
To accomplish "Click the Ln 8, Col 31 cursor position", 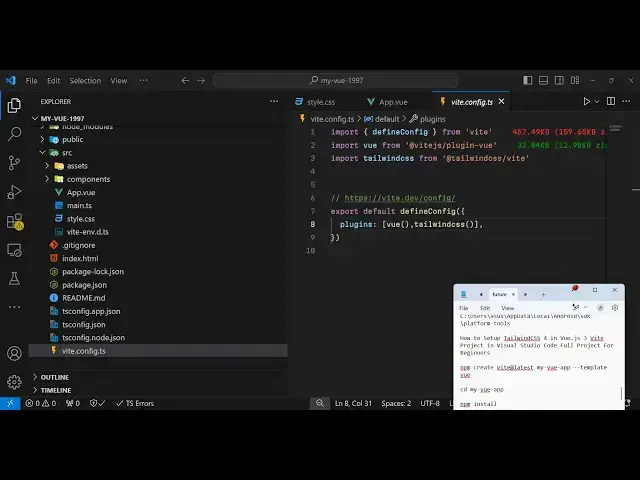I will pyautogui.click(x=353, y=403).
